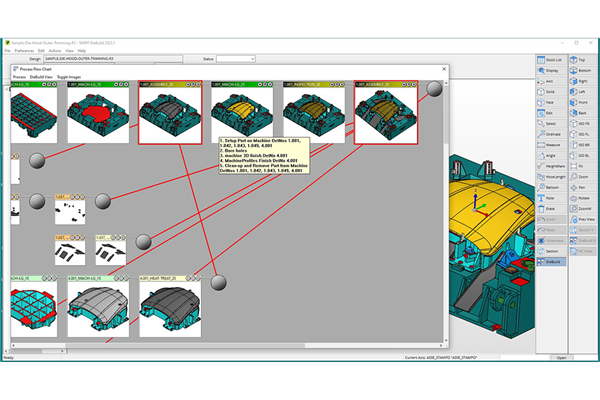Go to Prev View

(583, 219)
